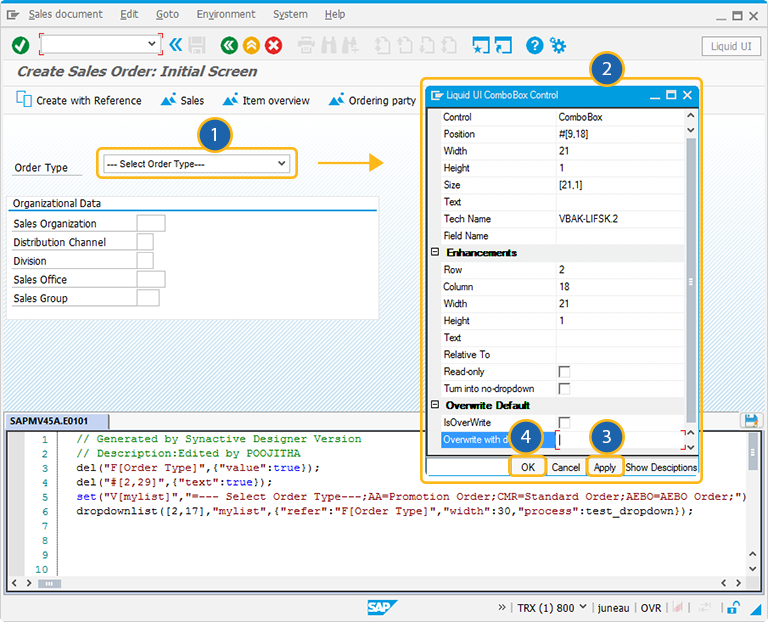Viewport: 768px width, 622px height.
Task: Open the Select Order Type combo box
Action: point(197,164)
